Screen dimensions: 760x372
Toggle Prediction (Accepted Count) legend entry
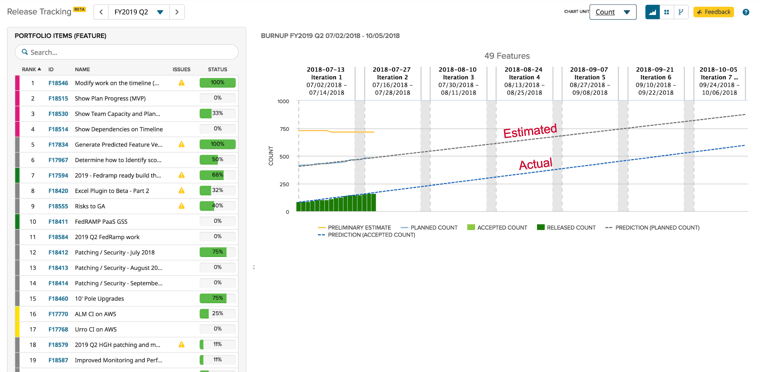point(366,235)
